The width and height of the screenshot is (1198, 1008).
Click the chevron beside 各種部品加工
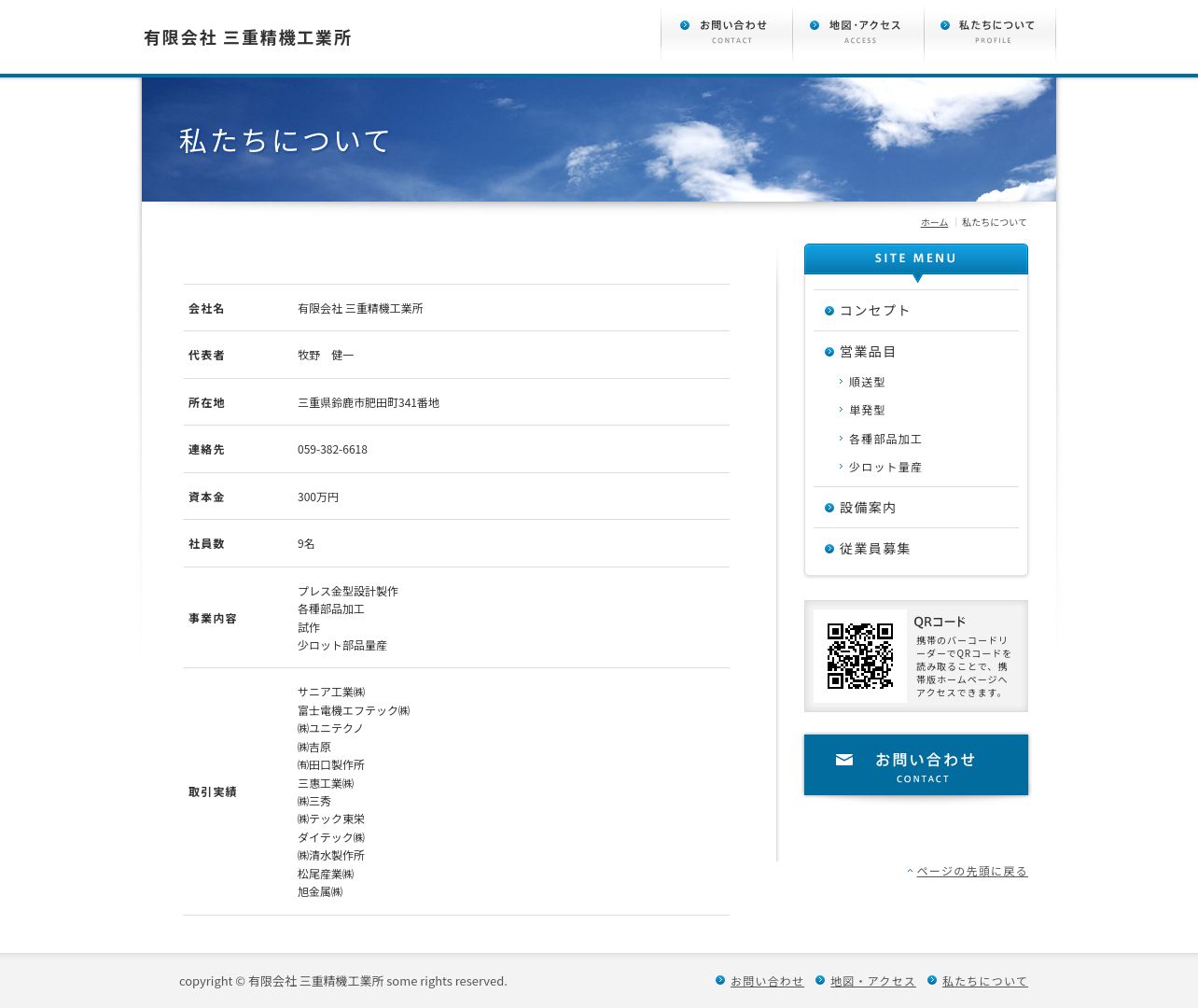tap(841, 439)
